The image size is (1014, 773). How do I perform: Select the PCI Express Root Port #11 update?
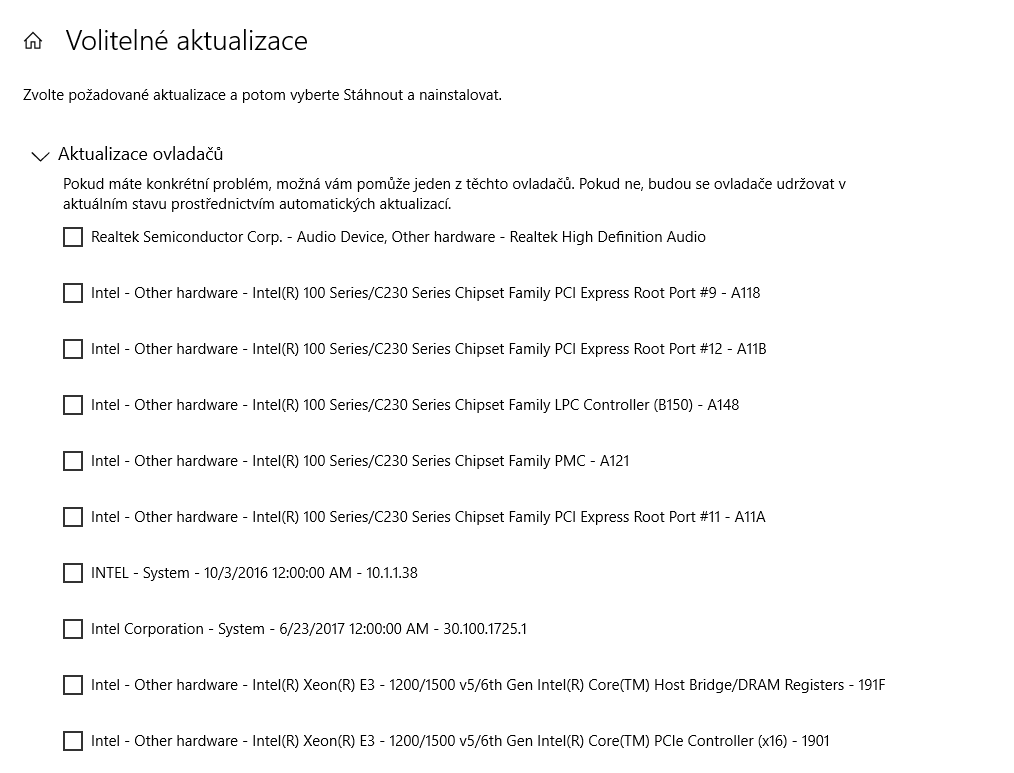(72, 517)
